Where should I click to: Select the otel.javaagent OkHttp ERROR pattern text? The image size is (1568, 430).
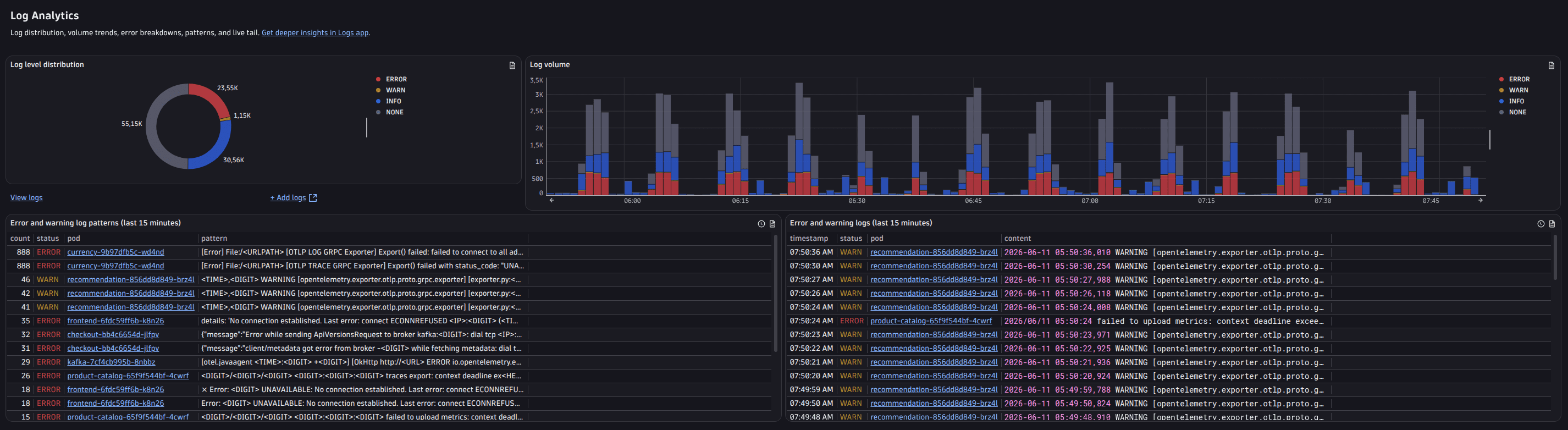pyautogui.click(x=362, y=362)
